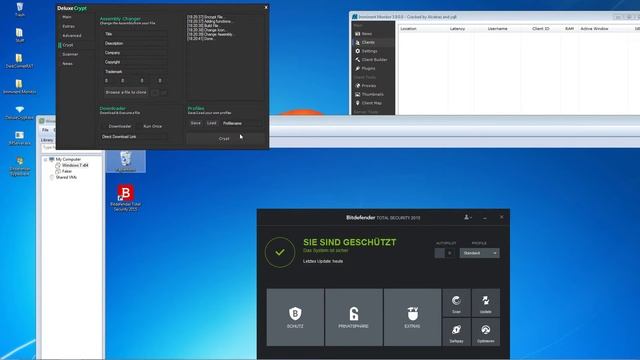Click the Optimieren tile in Bitdefender
The width and height of the screenshot is (640, 360).
tap(486, 332)
